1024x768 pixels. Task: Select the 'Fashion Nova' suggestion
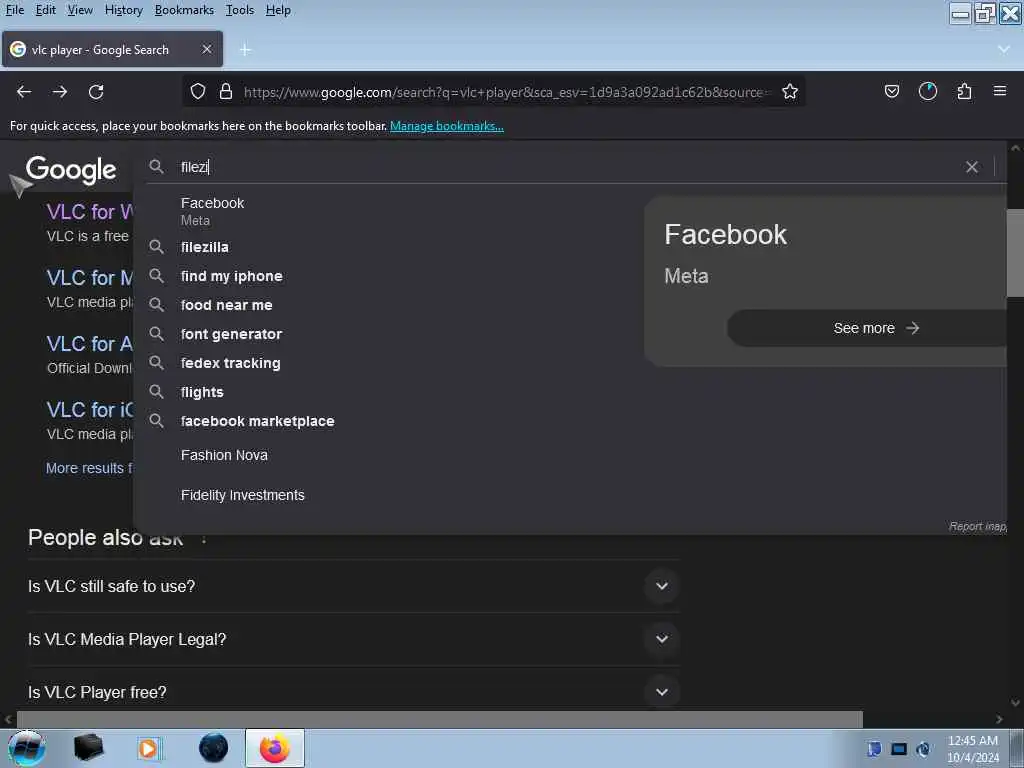[x=224, y=455]
